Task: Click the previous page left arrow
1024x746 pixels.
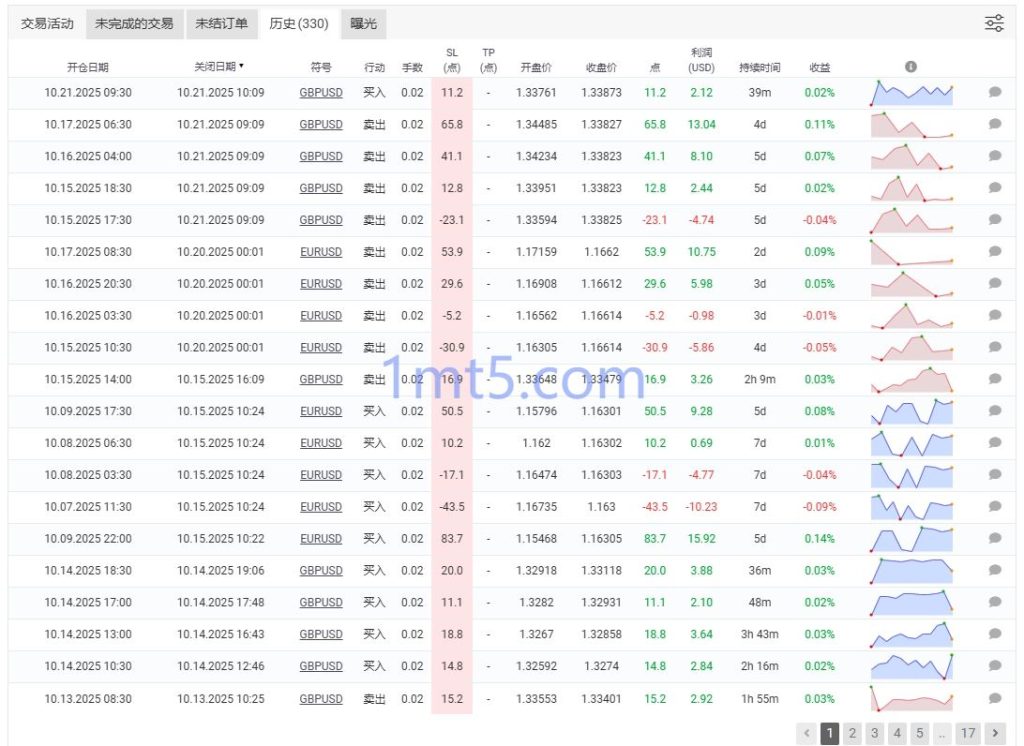Action: click(806, 734)
